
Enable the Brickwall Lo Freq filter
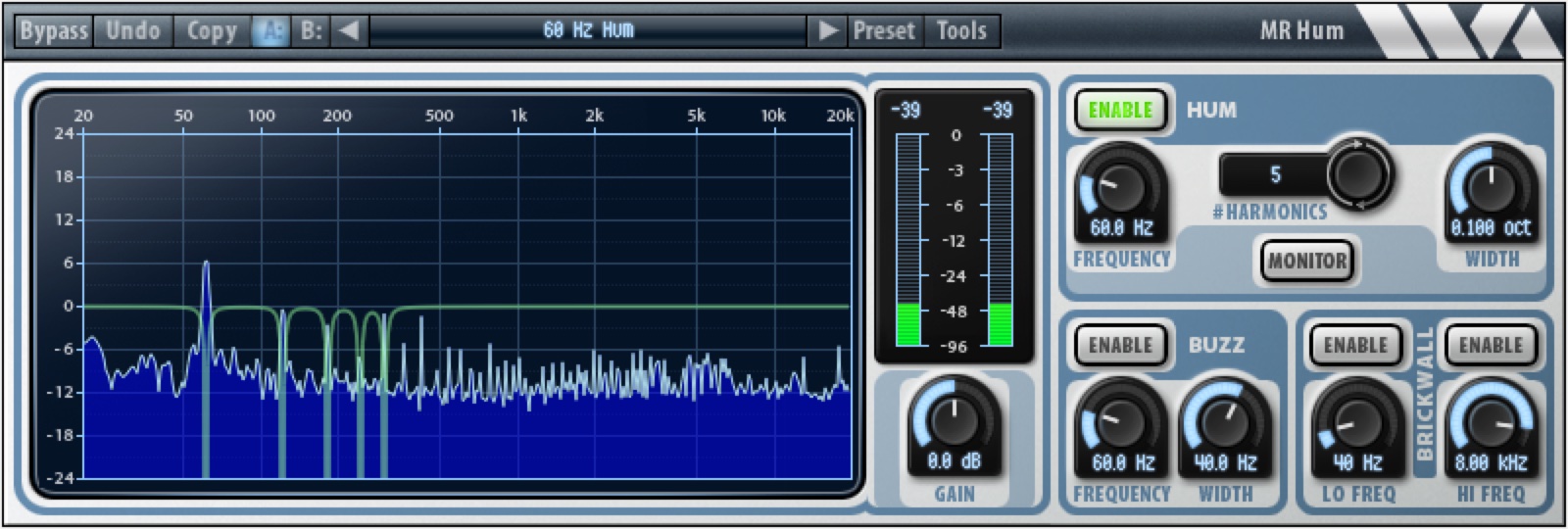(x=1355, y=345)
